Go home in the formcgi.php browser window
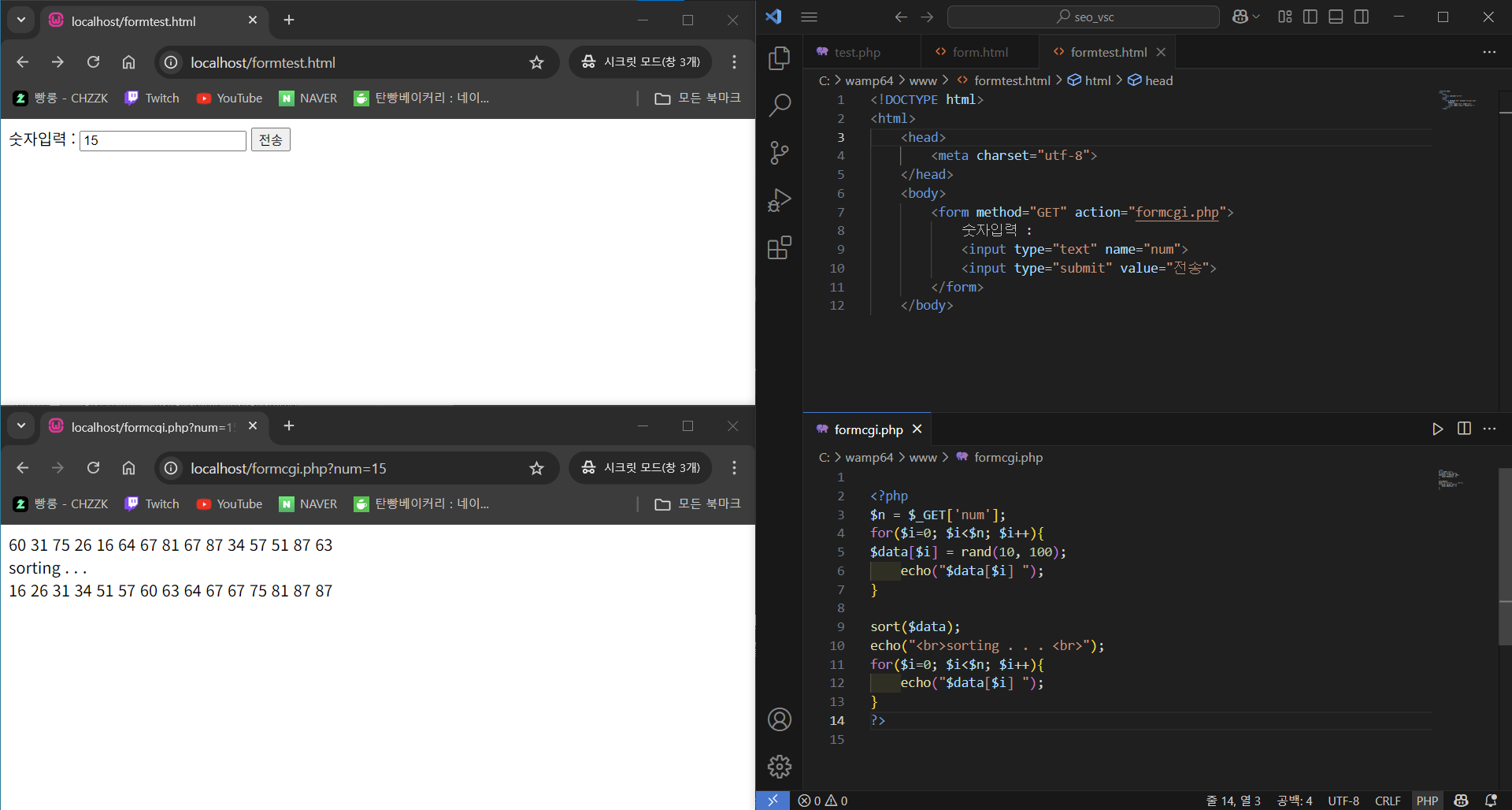This screenshot has height=810, width=1512. point(128,468)
